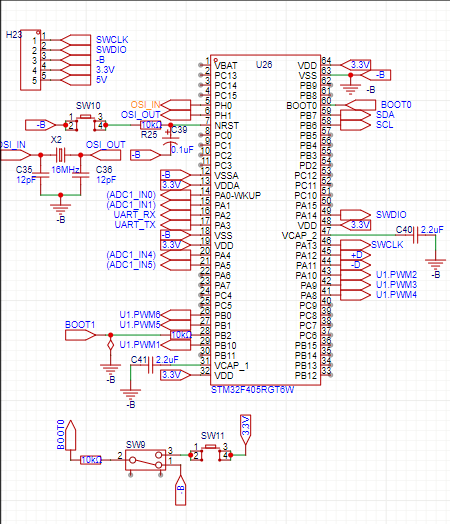
Task: Click the vertical BOOT0 port near SW9
Action: [70, 435]
